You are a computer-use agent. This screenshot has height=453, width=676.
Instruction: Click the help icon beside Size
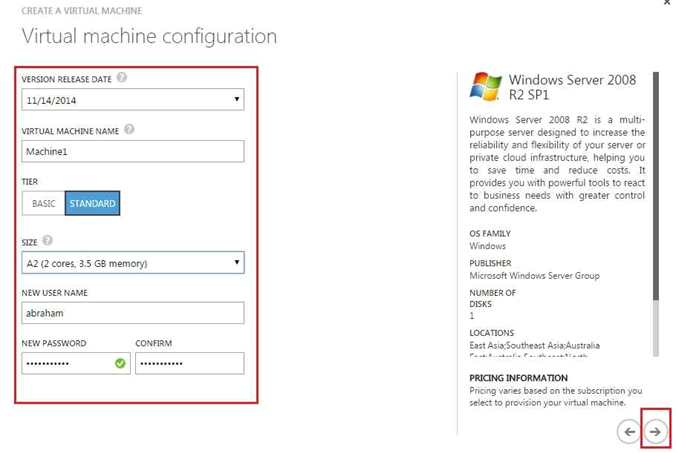coord(48,241)
